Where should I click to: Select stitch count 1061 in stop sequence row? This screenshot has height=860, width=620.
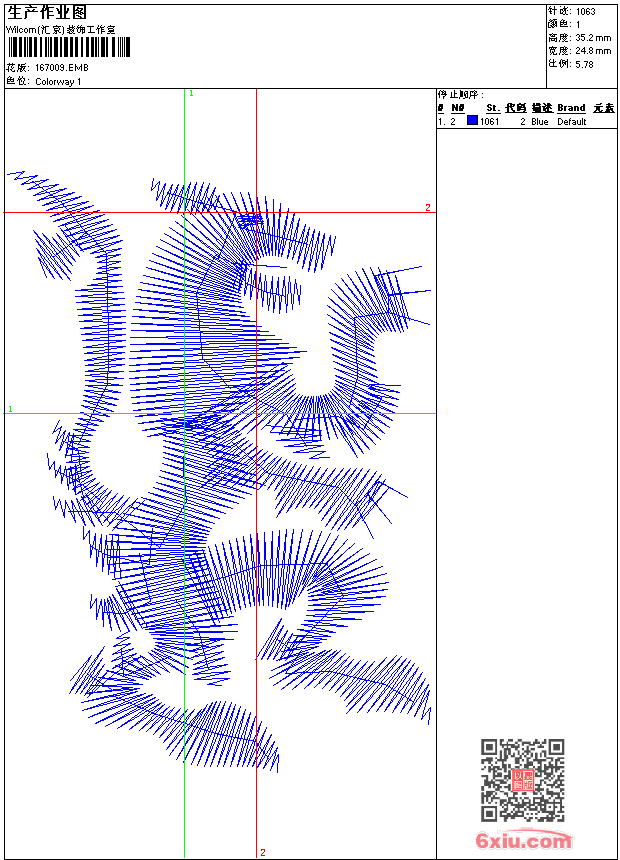(x=490, y=122)
